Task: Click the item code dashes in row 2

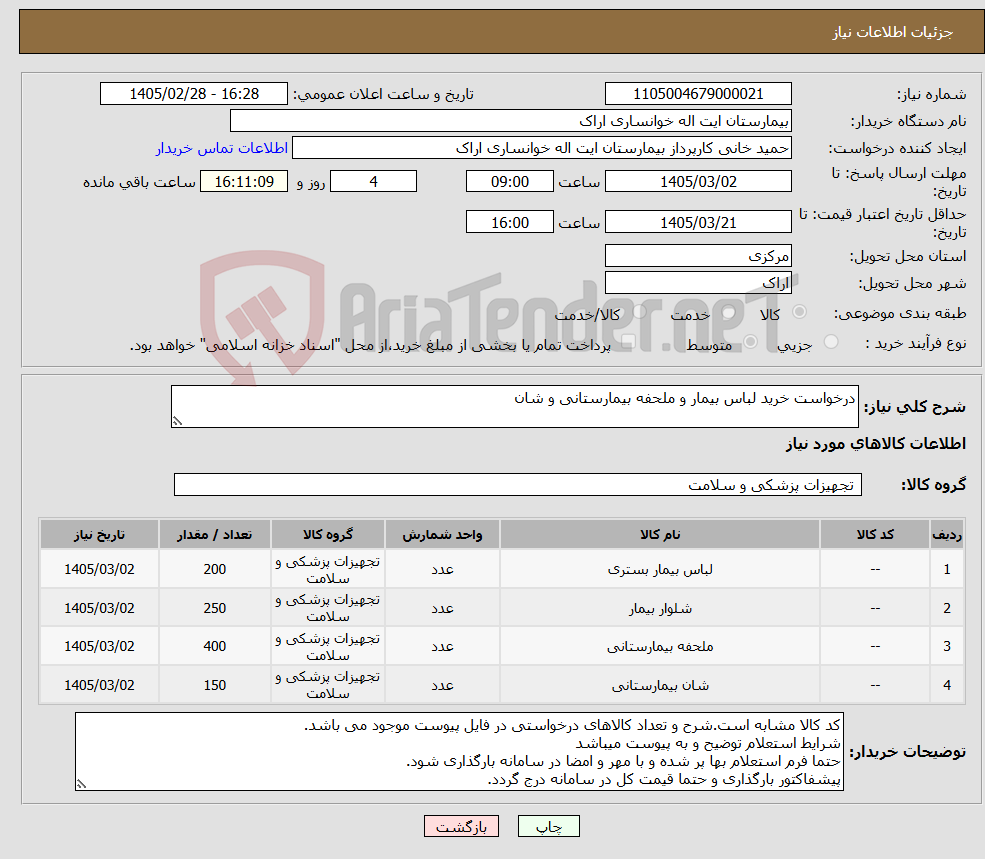Action: tap(875, 608)
